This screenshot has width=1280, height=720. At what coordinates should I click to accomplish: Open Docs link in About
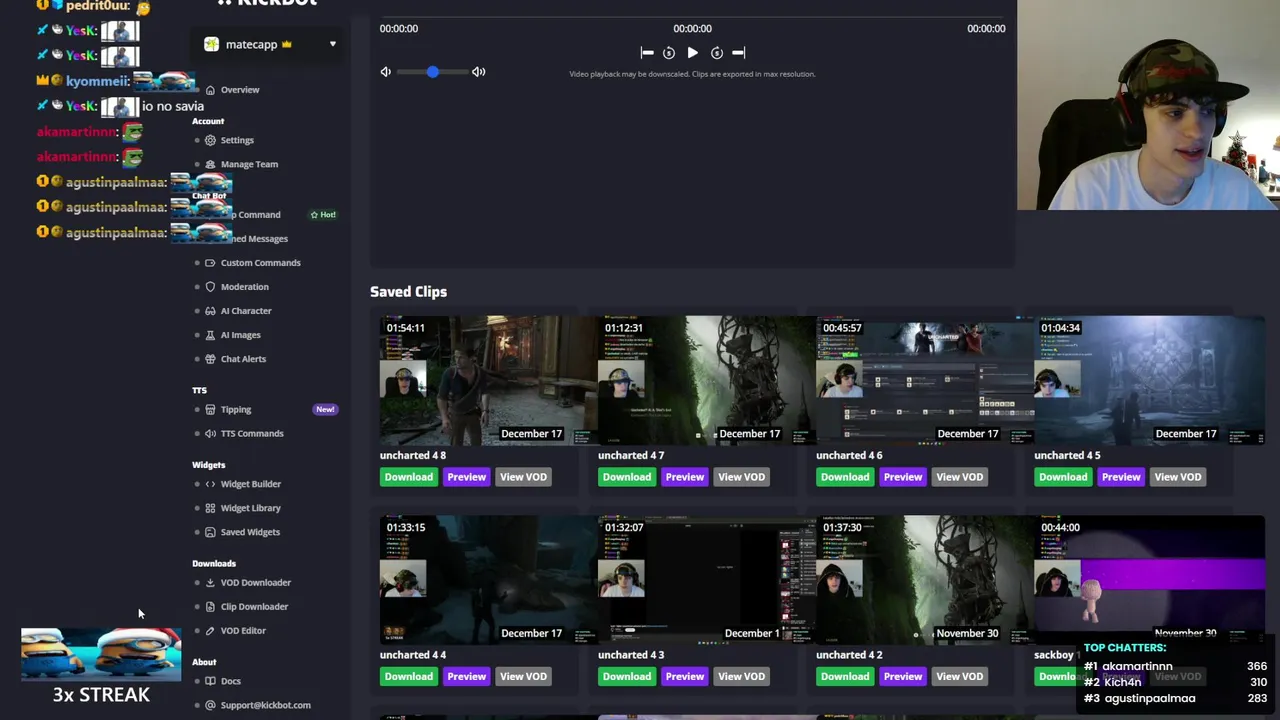coord(230,681)
